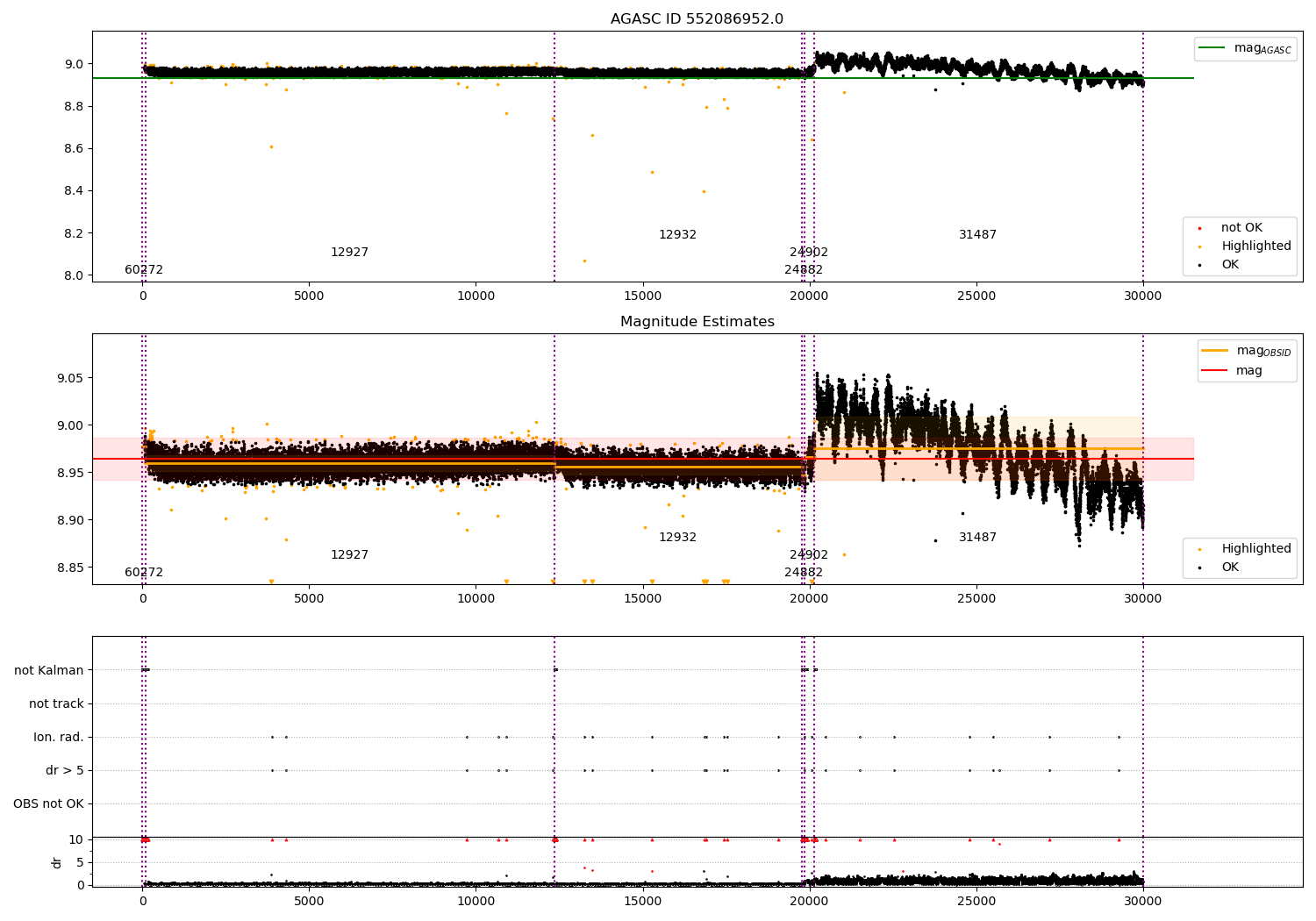Click the 'AGASC ID 552086952.0' plot title
Viewport: 1316px width, 921px height.
[x=697, y=19]
